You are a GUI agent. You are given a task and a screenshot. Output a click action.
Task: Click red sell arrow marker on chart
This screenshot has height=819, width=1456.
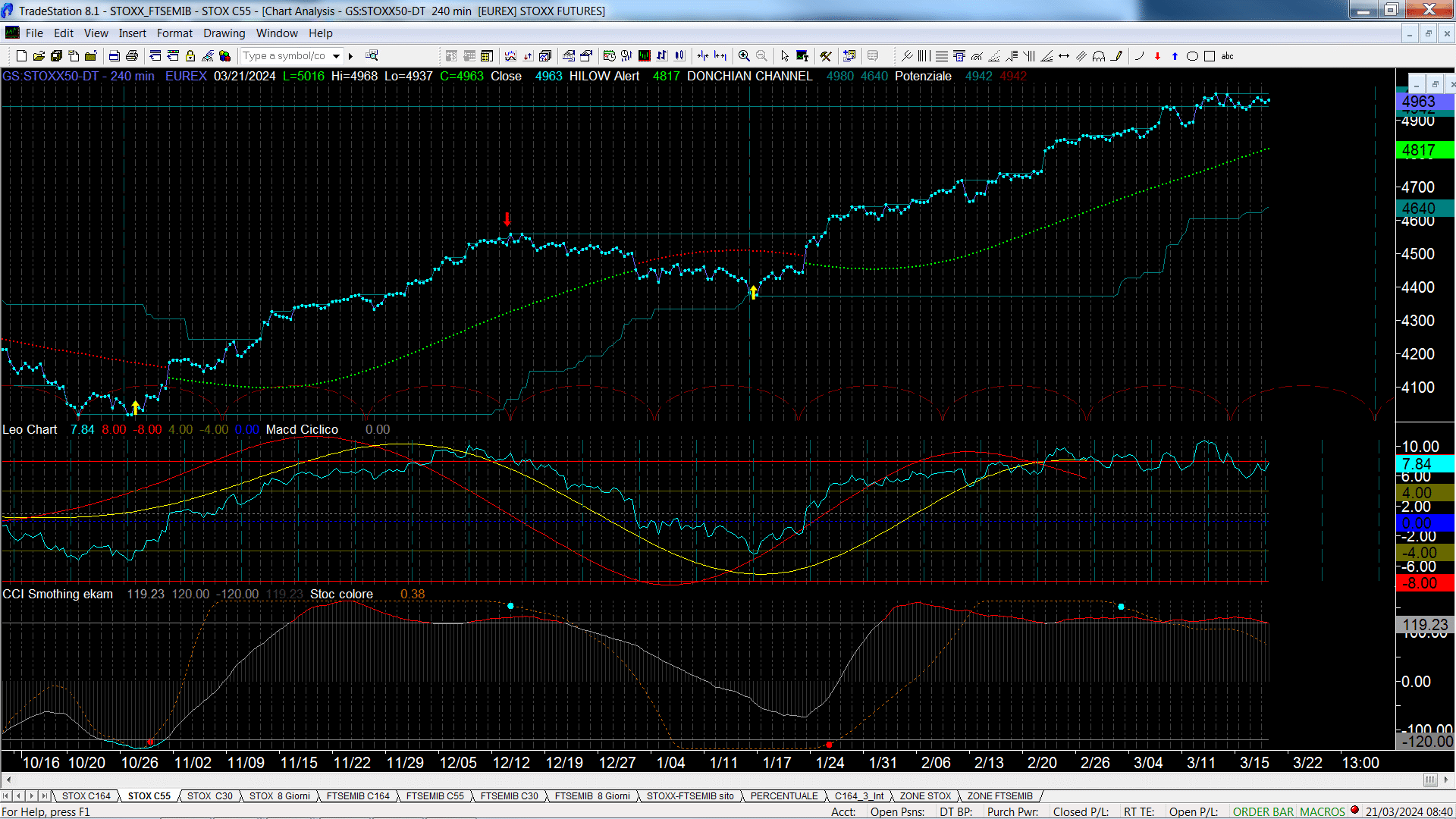coord(507,220)
